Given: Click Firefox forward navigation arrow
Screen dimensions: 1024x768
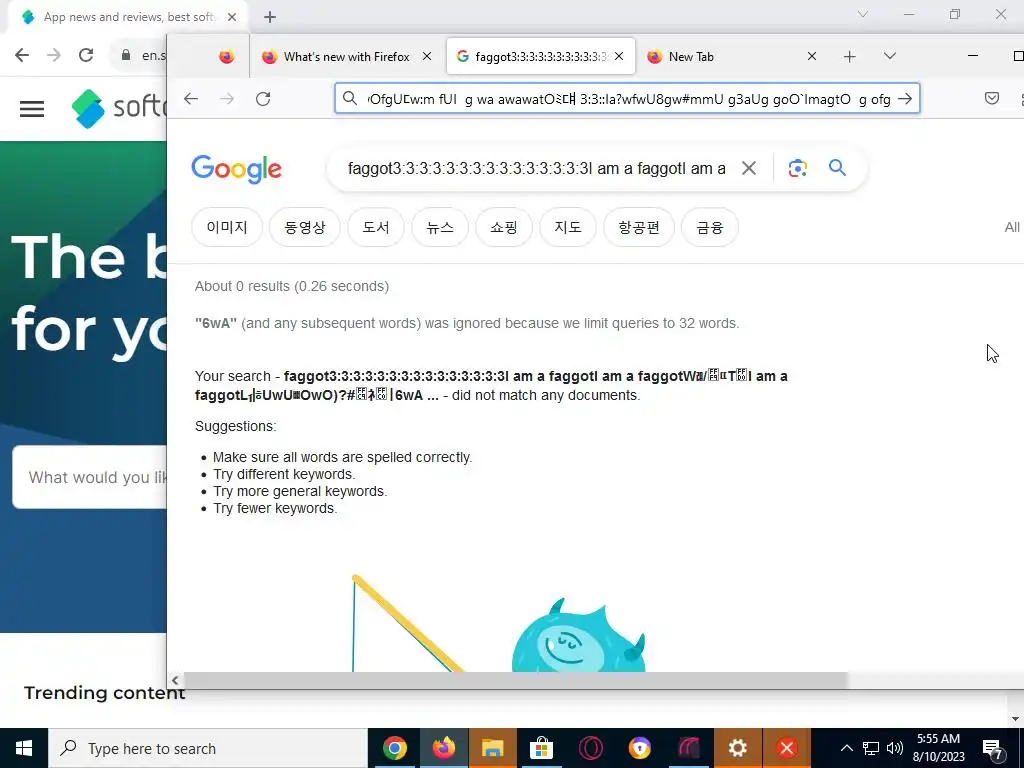Looking at the screenshot, I should point(227,99).
